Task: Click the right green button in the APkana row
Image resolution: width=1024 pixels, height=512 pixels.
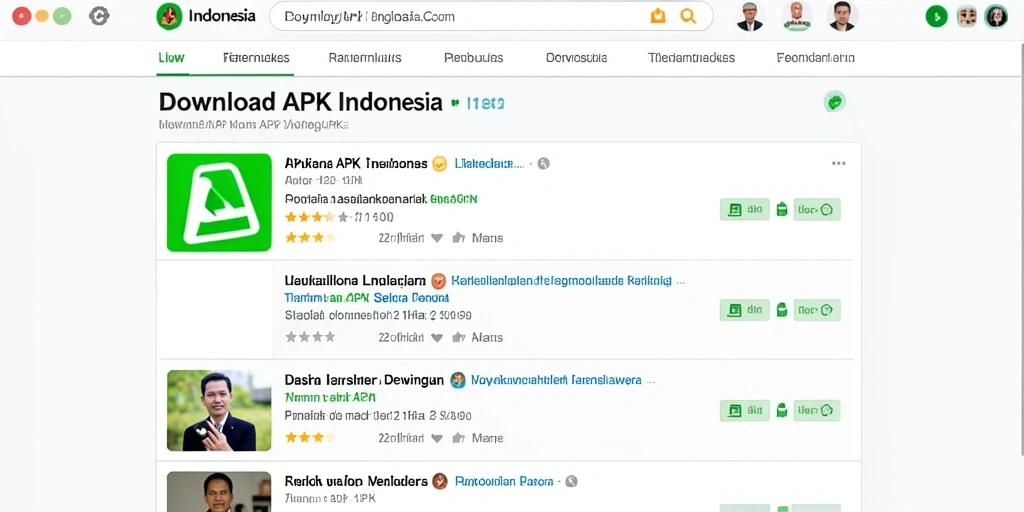Action: 817,210
